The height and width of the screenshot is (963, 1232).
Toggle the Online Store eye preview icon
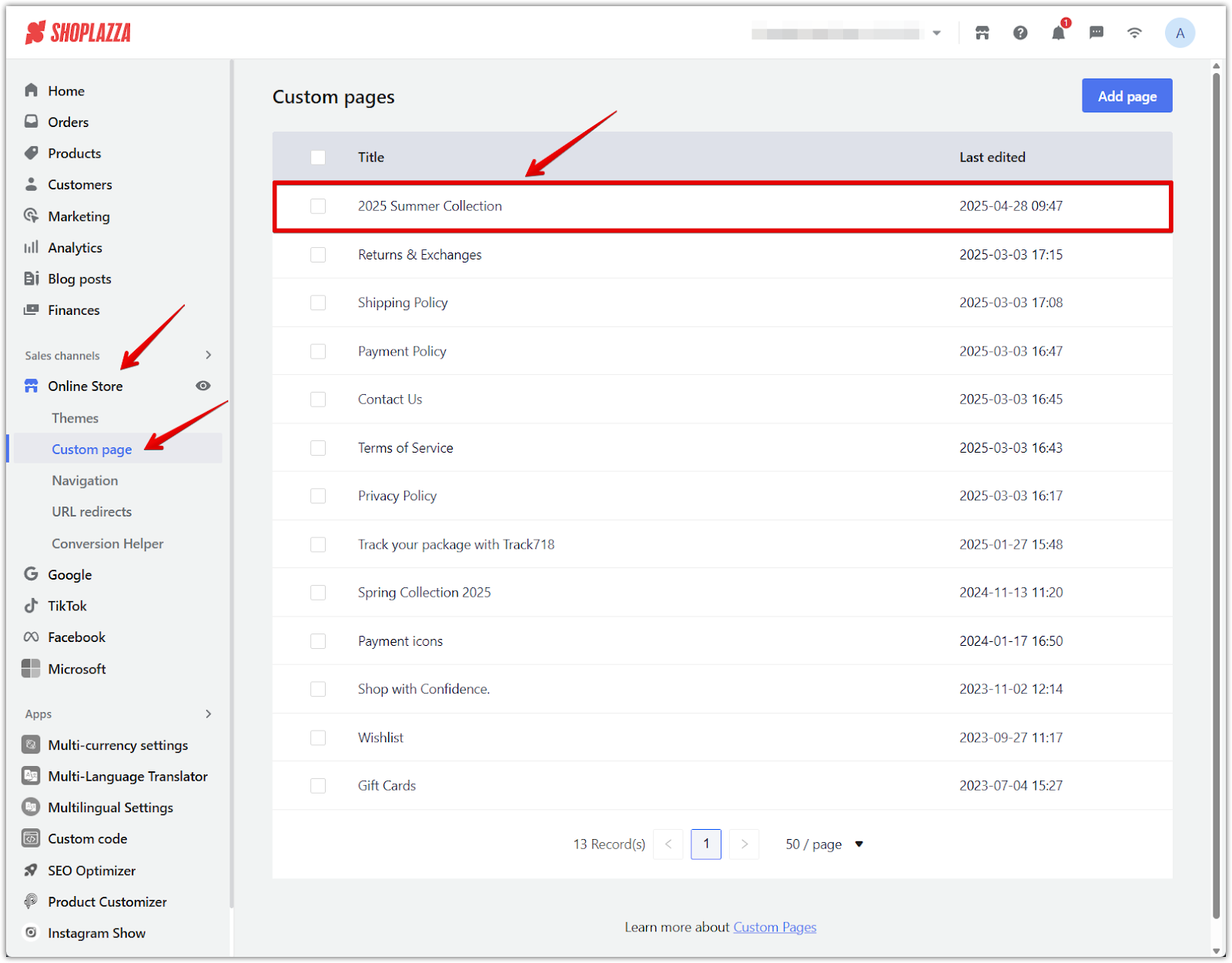click(203, 386)
